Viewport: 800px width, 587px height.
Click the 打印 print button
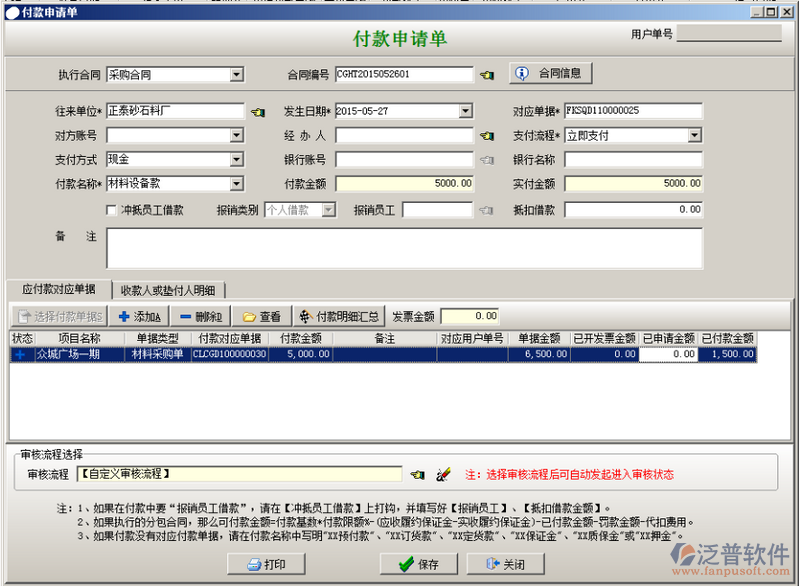[265, 564]
